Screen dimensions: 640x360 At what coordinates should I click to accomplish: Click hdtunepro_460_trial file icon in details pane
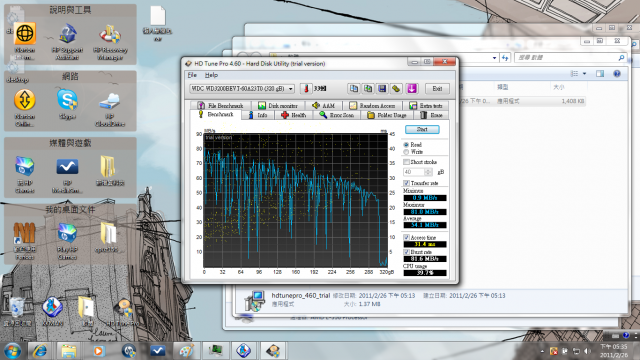click(x=254, y=301)
